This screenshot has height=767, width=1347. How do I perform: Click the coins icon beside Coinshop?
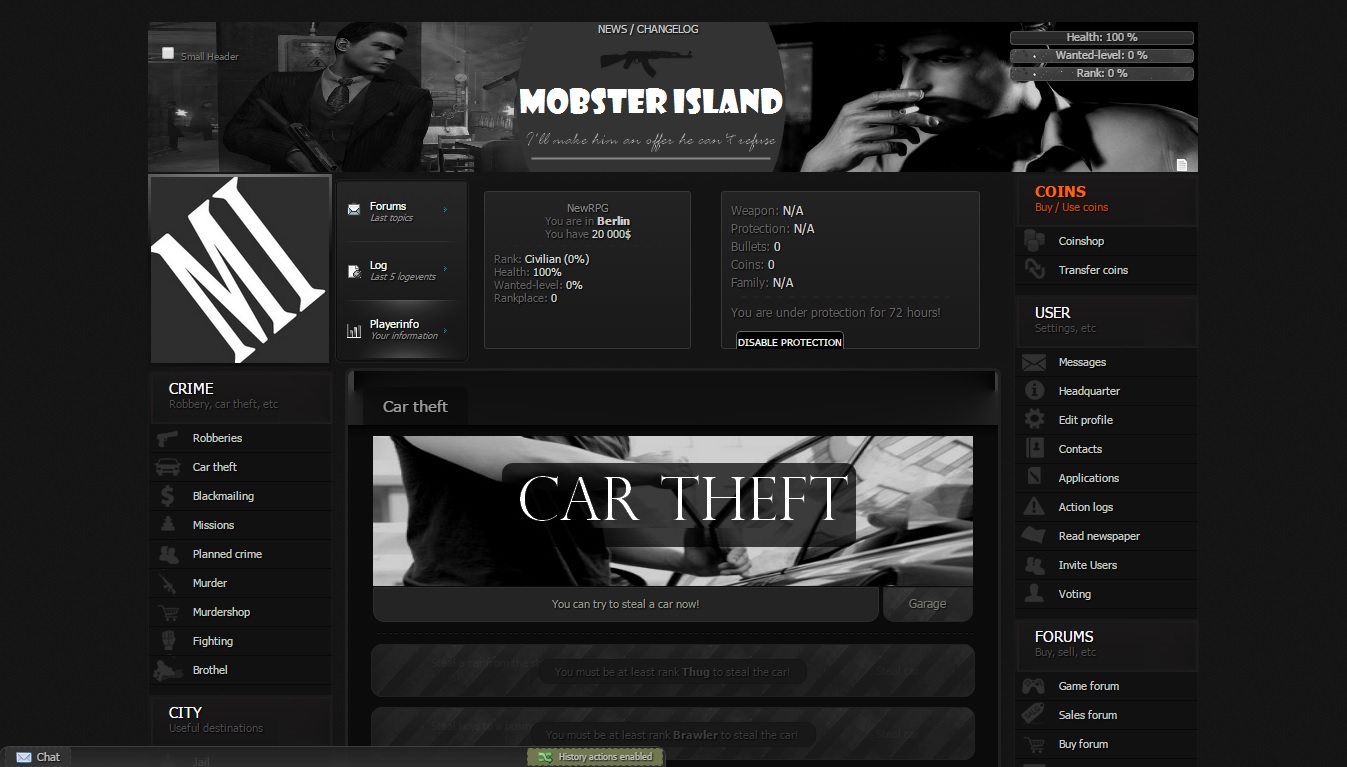(x=1034, y=241)
